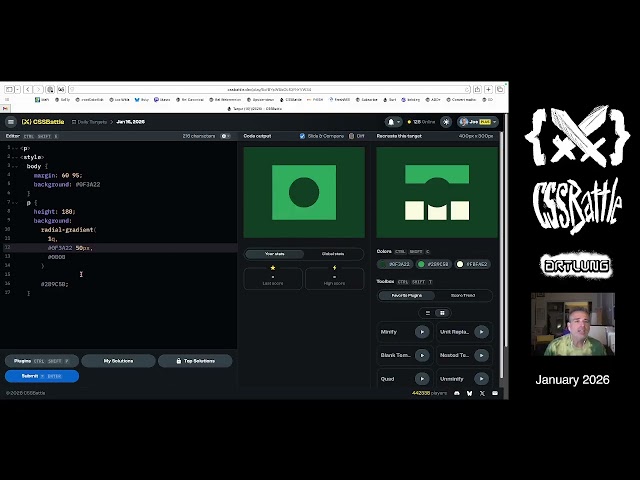Run the Minify plugin
The width and height of the screenshot is (640, 480).
pos(422,332)
